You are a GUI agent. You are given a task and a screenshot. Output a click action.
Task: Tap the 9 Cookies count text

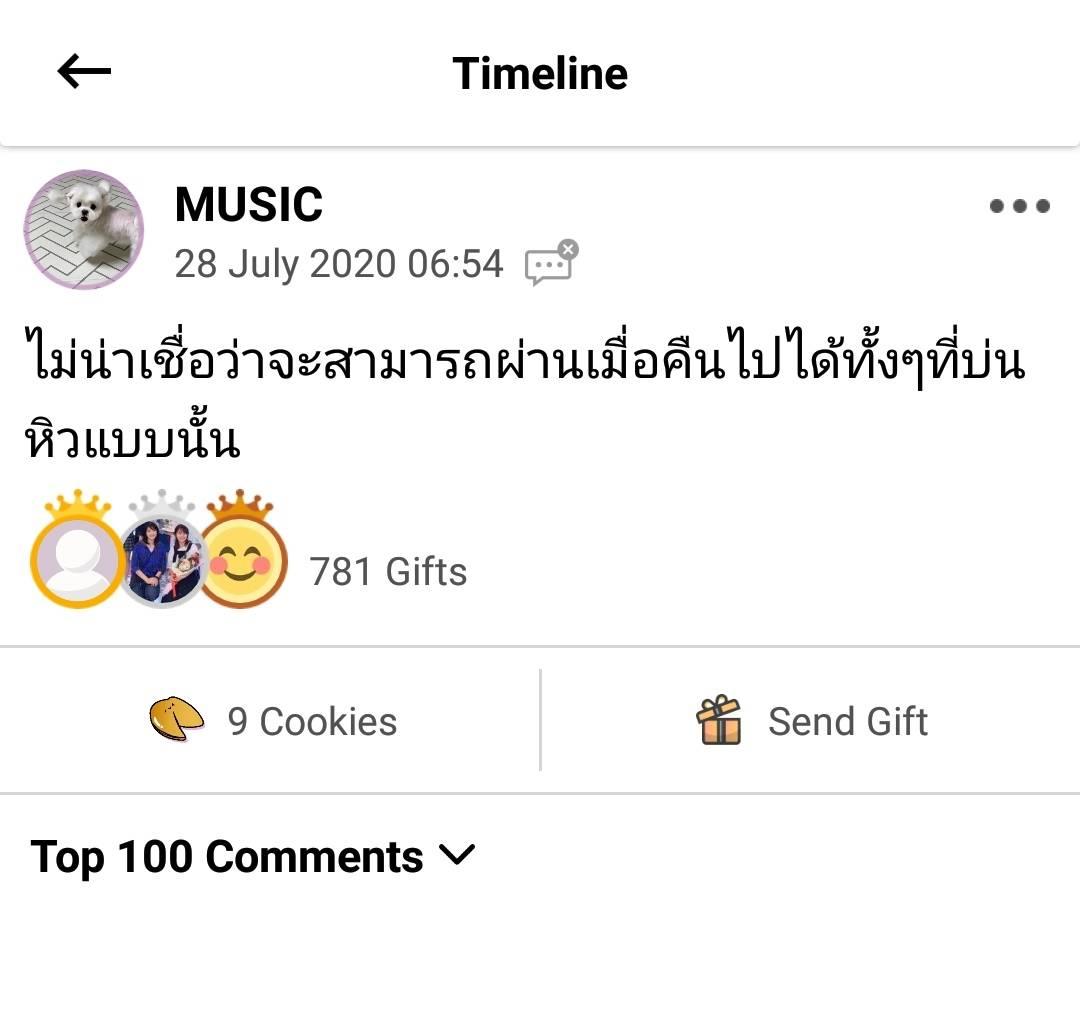[312, 722]
